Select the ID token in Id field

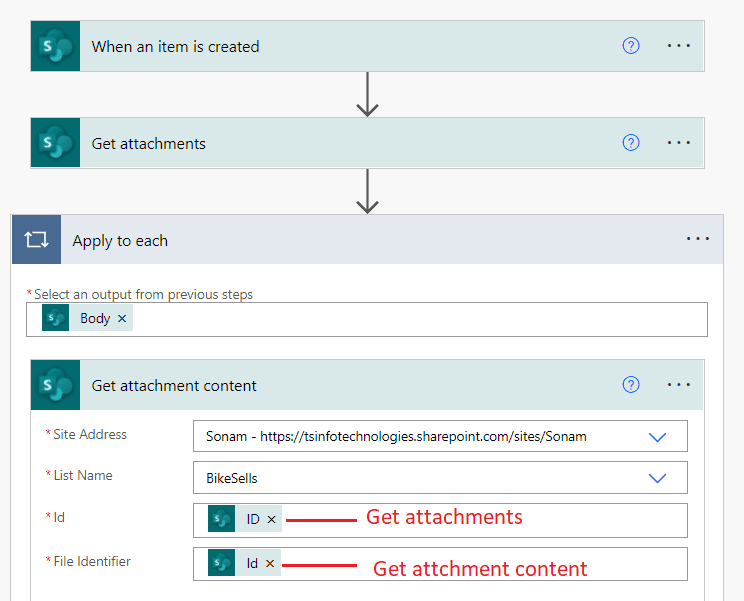point(245,519)
